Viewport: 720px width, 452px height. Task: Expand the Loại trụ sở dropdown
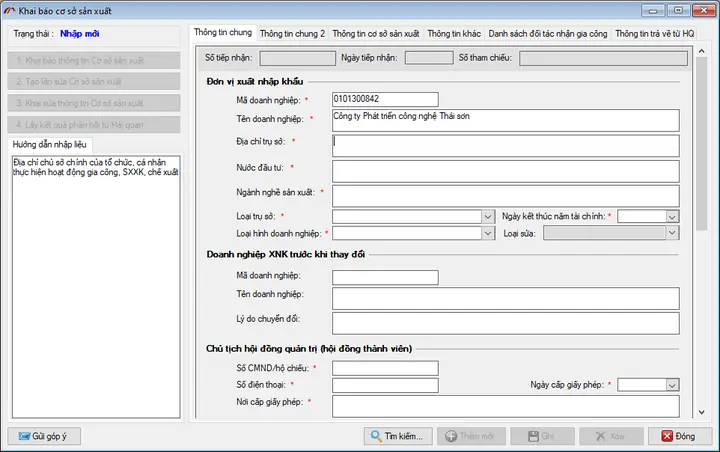[x=488, y=216]
